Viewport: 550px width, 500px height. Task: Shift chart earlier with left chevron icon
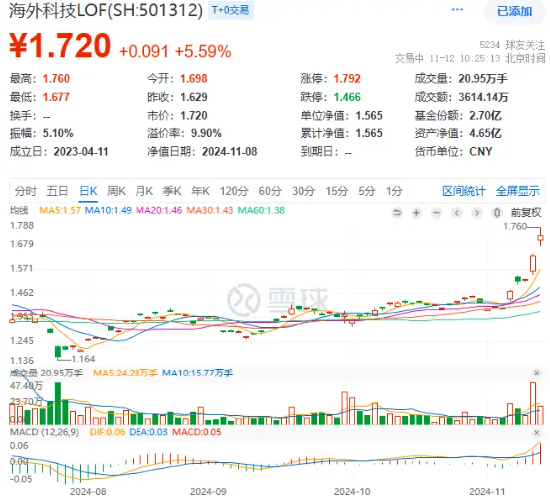tap(457, 213)
